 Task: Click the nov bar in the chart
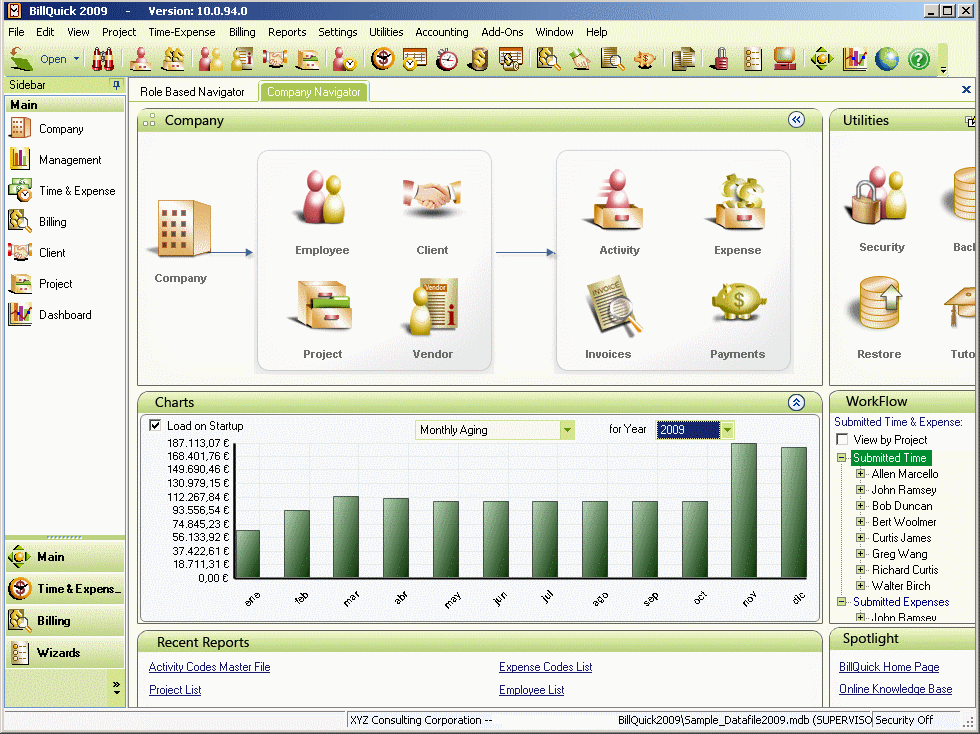click(x=744, y=510)
